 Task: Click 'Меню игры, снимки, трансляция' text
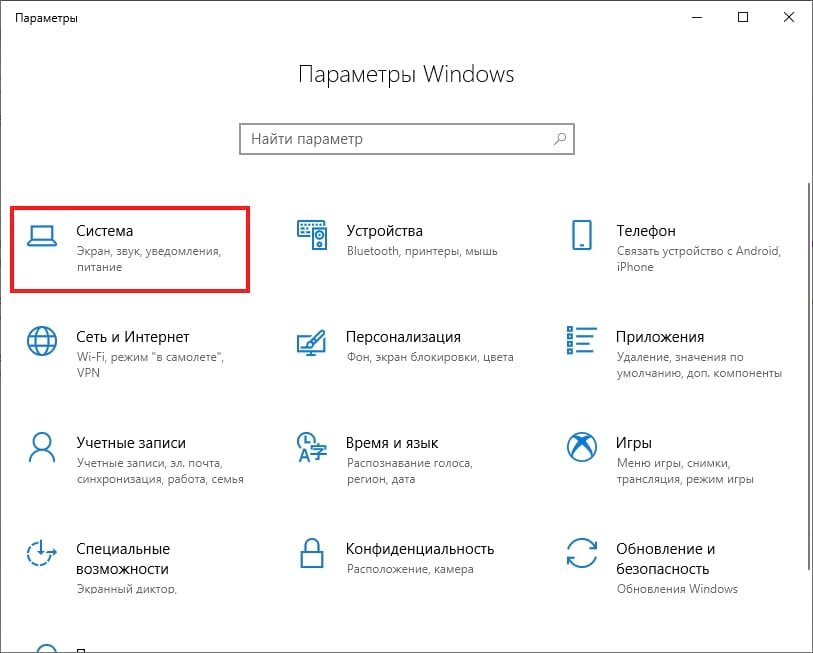pyautogui.click(x=685, y=471)
